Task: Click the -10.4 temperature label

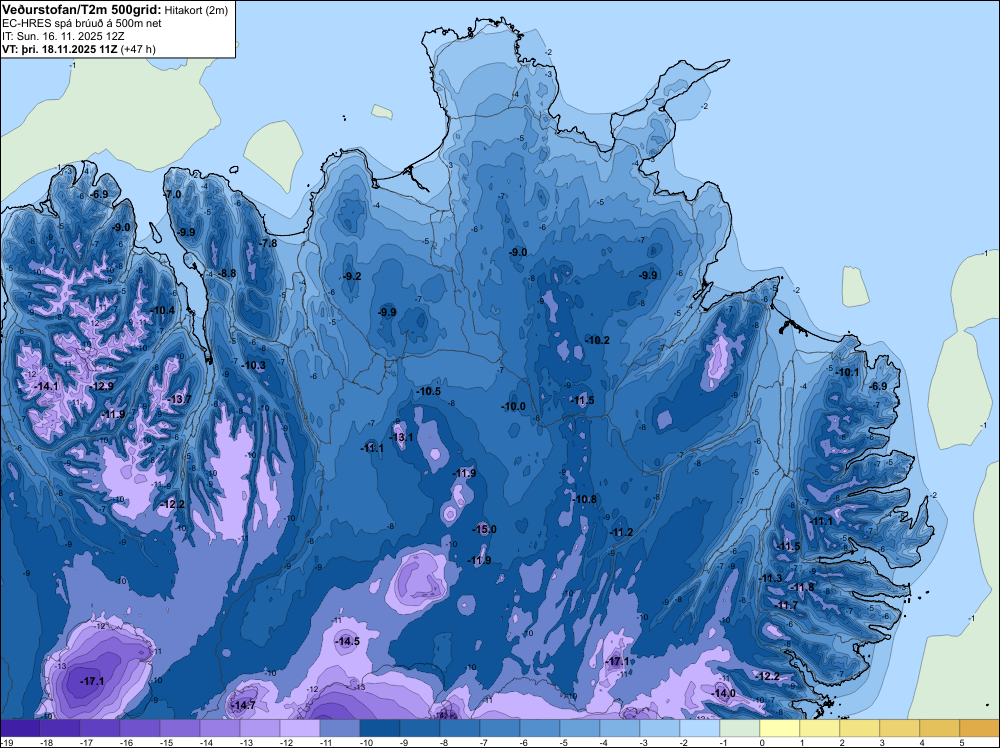Action: [x=162, y=310]
